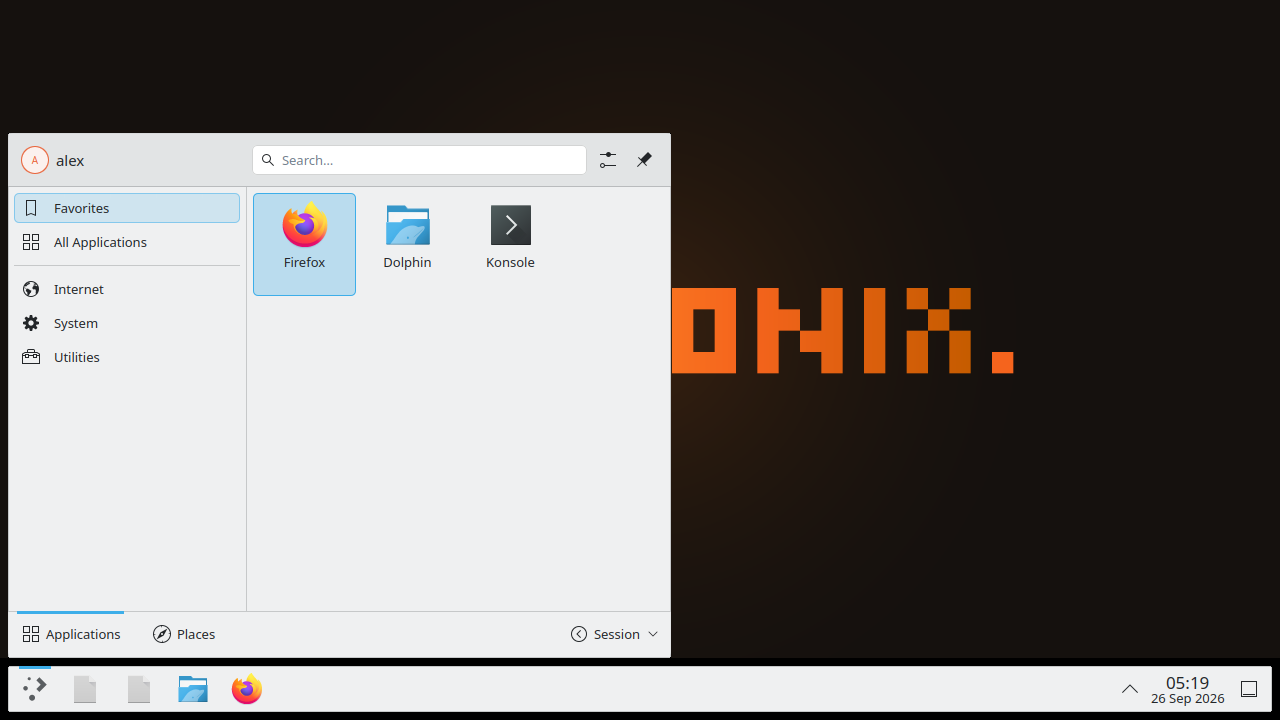Expand the system tray hidden icons arrow

coord(1130,689)
